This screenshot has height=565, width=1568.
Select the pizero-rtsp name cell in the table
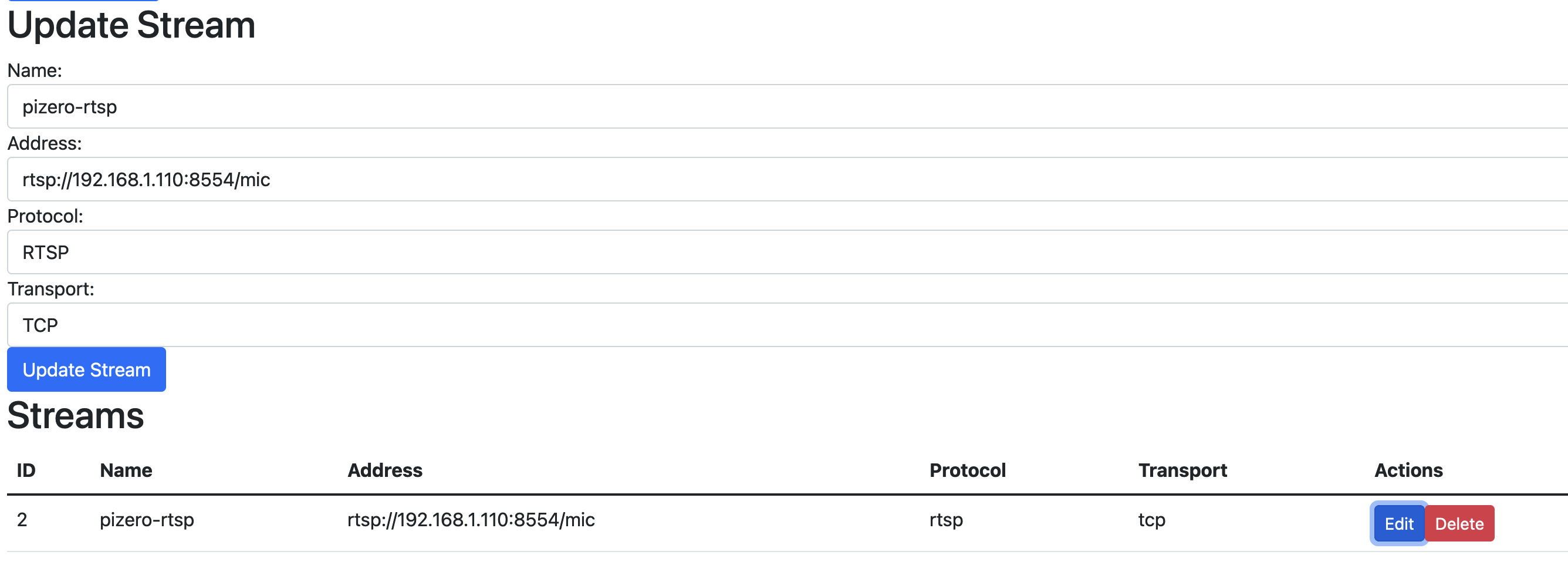pyautogui.click(x=147, y=520)
